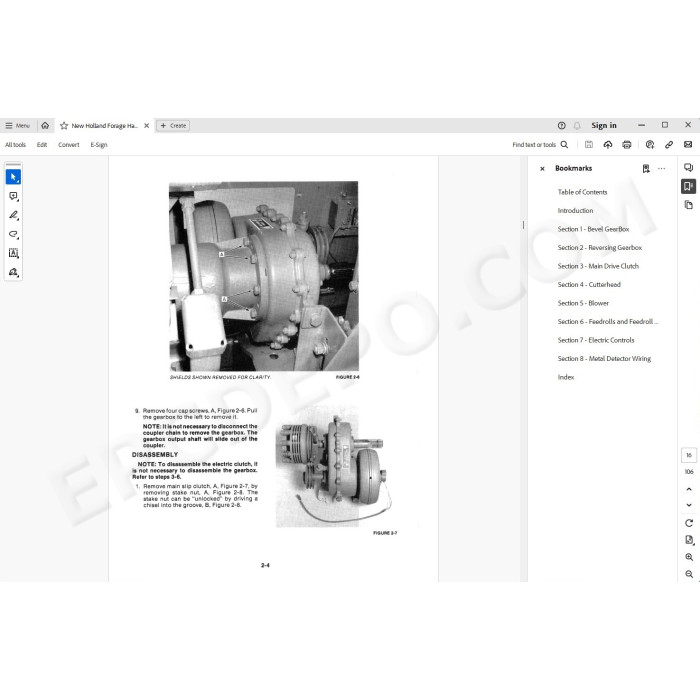Copy the share link icon

point(669,145)
